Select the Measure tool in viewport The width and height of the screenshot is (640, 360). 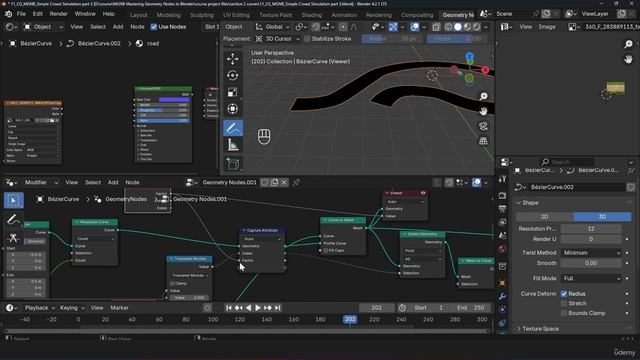pos(233,145)
